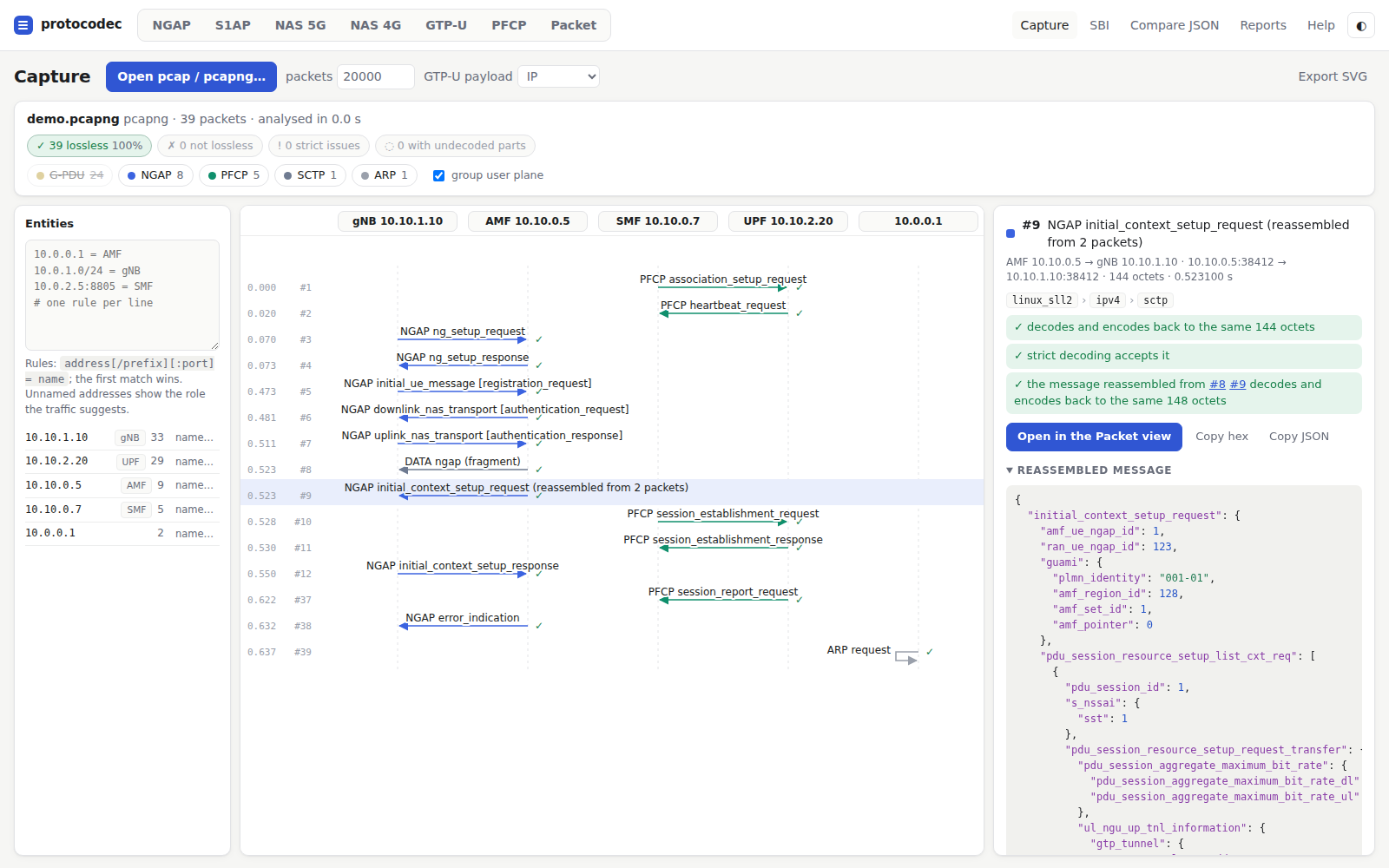
Task: Toggle the 0 strict issues filter
Action: pos(319,146)
